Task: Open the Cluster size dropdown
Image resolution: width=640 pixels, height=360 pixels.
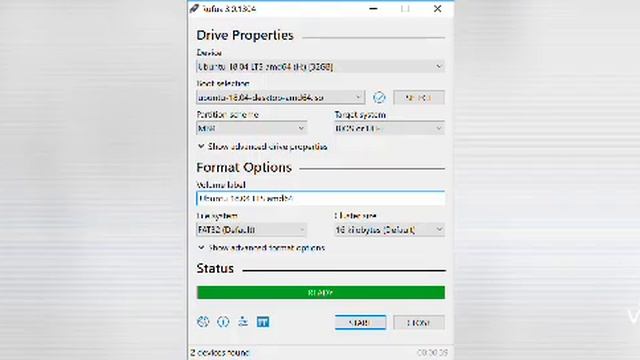Action: point(389,230)
